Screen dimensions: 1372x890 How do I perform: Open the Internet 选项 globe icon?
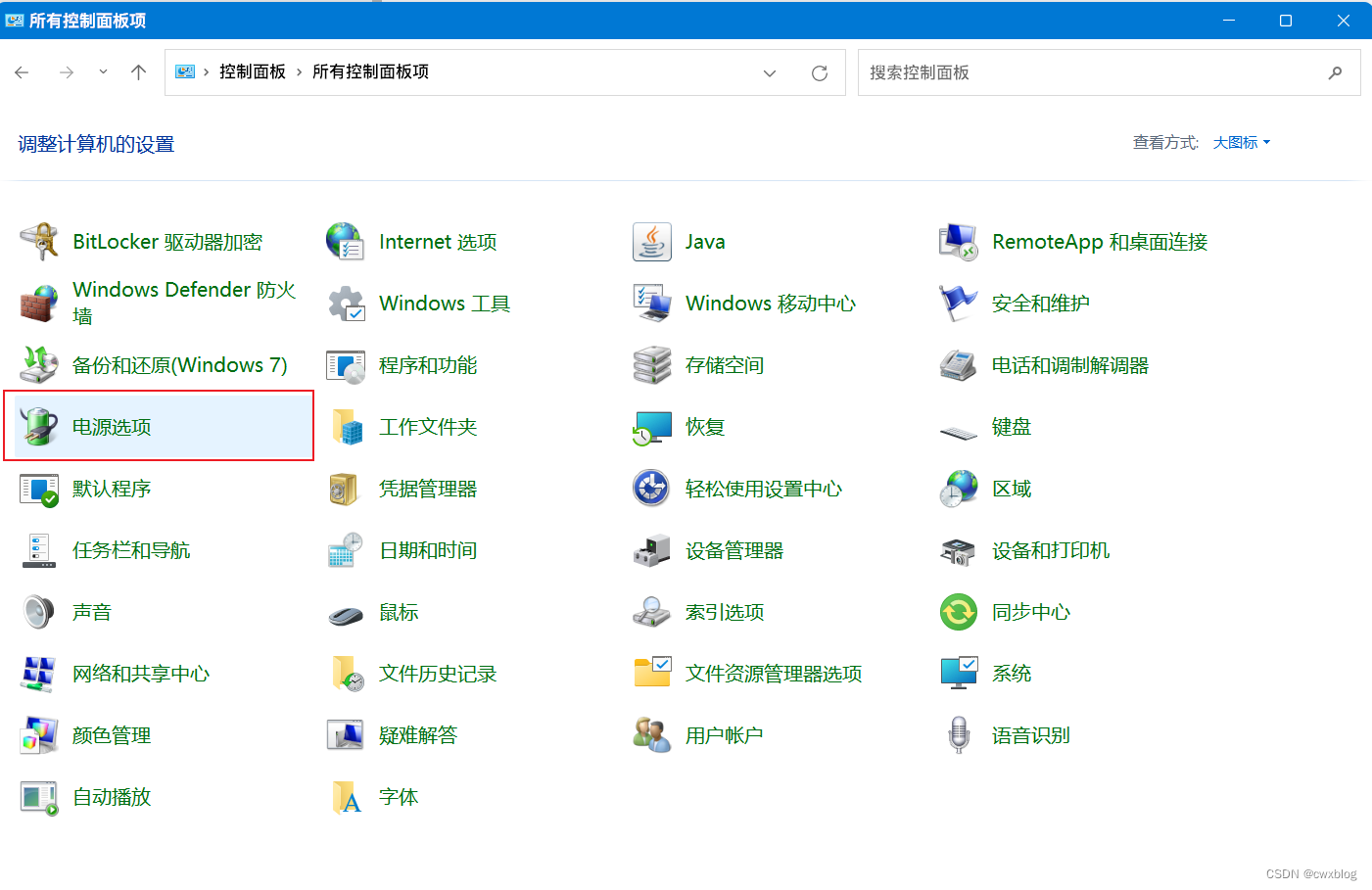pyautogui.click(x=346, y=242)
